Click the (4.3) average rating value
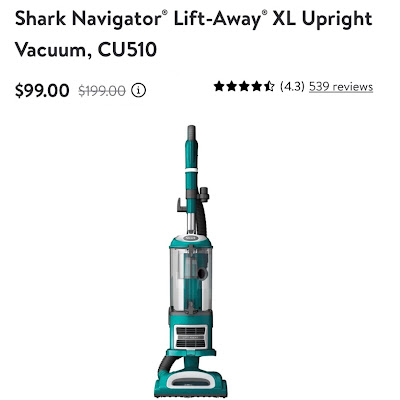The width and height of the screenshot is (400, 400). [292, 87]
